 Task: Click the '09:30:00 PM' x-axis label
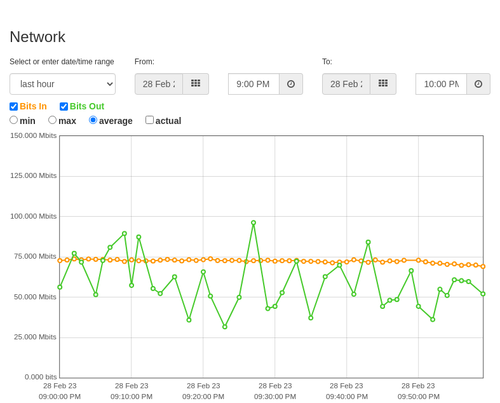[x=275, y=397]
